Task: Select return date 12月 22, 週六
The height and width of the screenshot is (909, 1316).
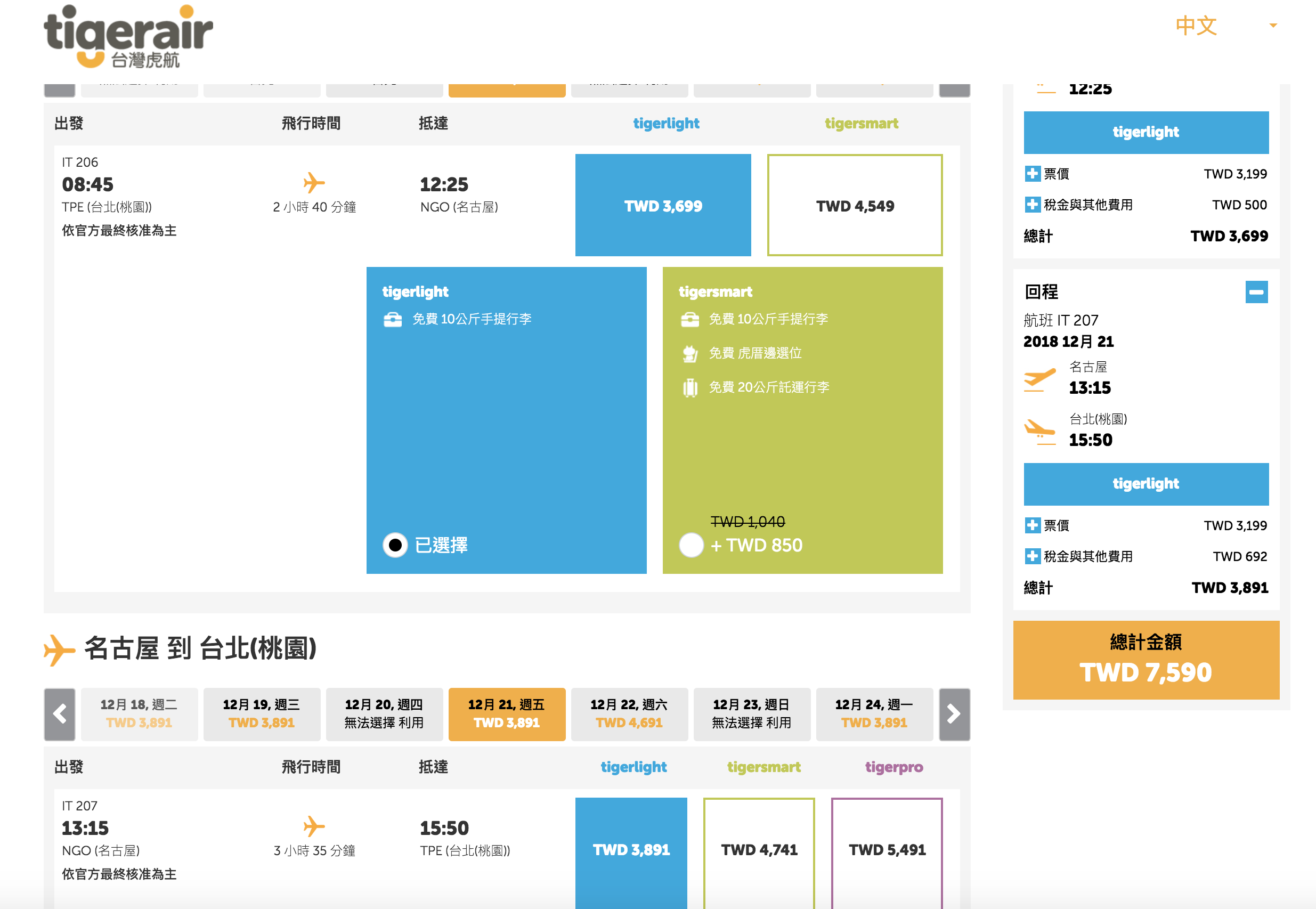Action: point(629,714)
